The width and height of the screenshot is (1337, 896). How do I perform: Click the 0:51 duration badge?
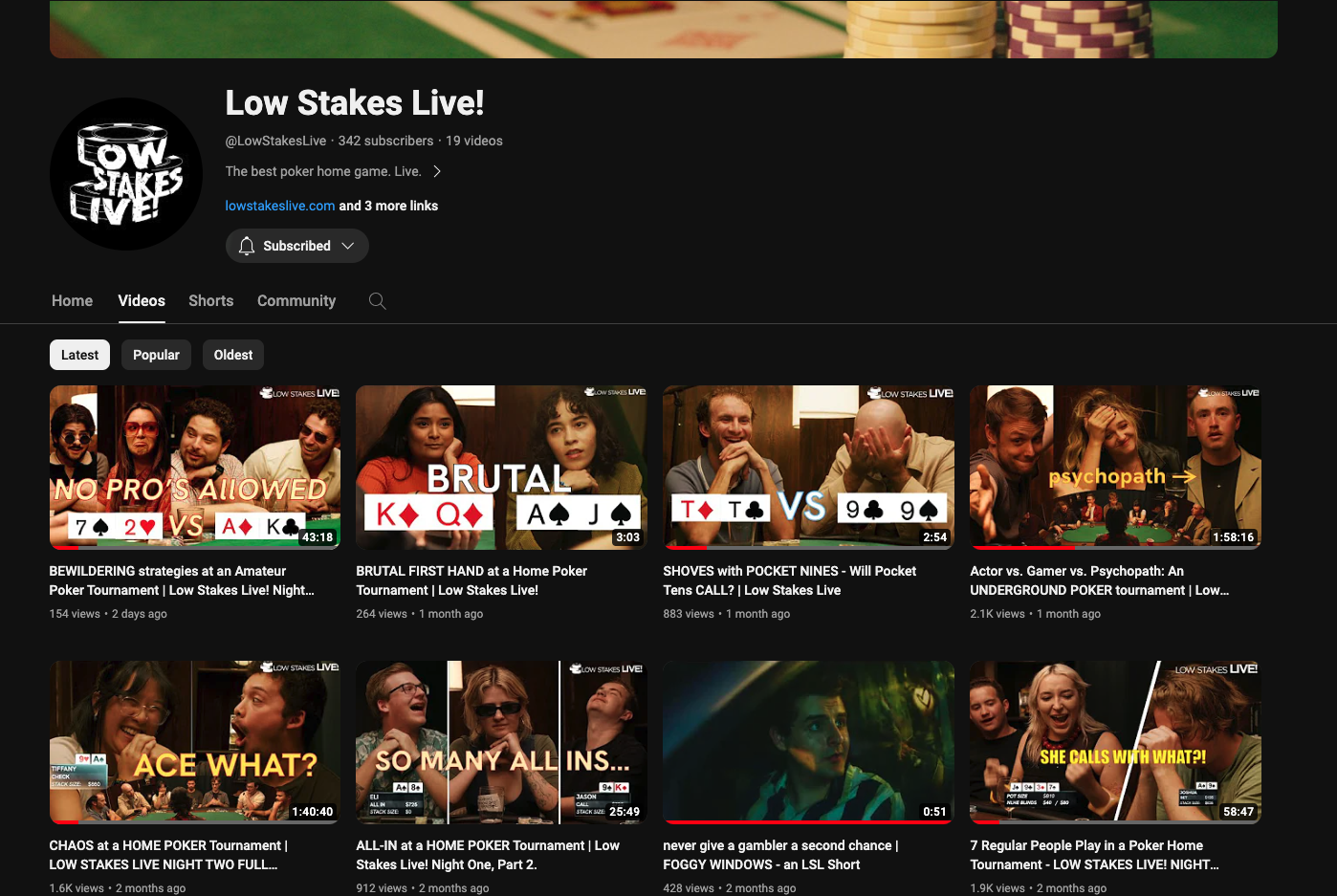(x=935, y=812)
